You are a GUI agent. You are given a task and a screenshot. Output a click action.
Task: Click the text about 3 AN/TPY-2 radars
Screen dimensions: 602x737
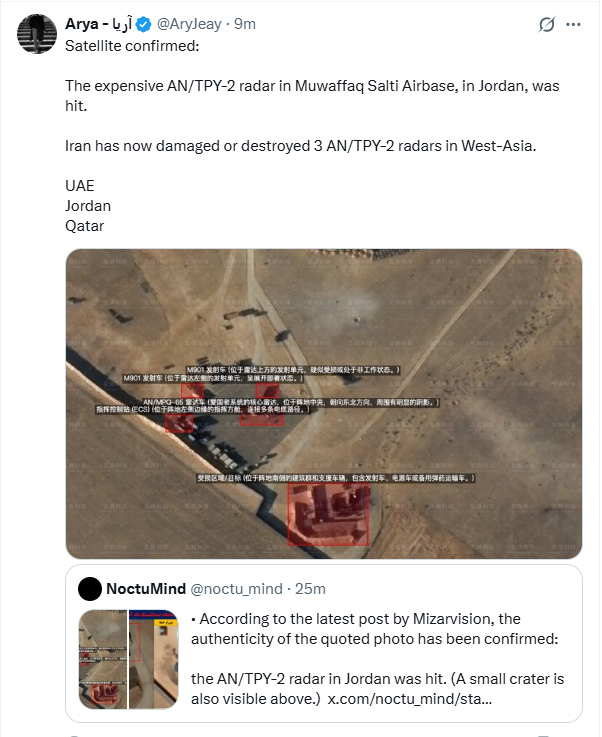301,146
